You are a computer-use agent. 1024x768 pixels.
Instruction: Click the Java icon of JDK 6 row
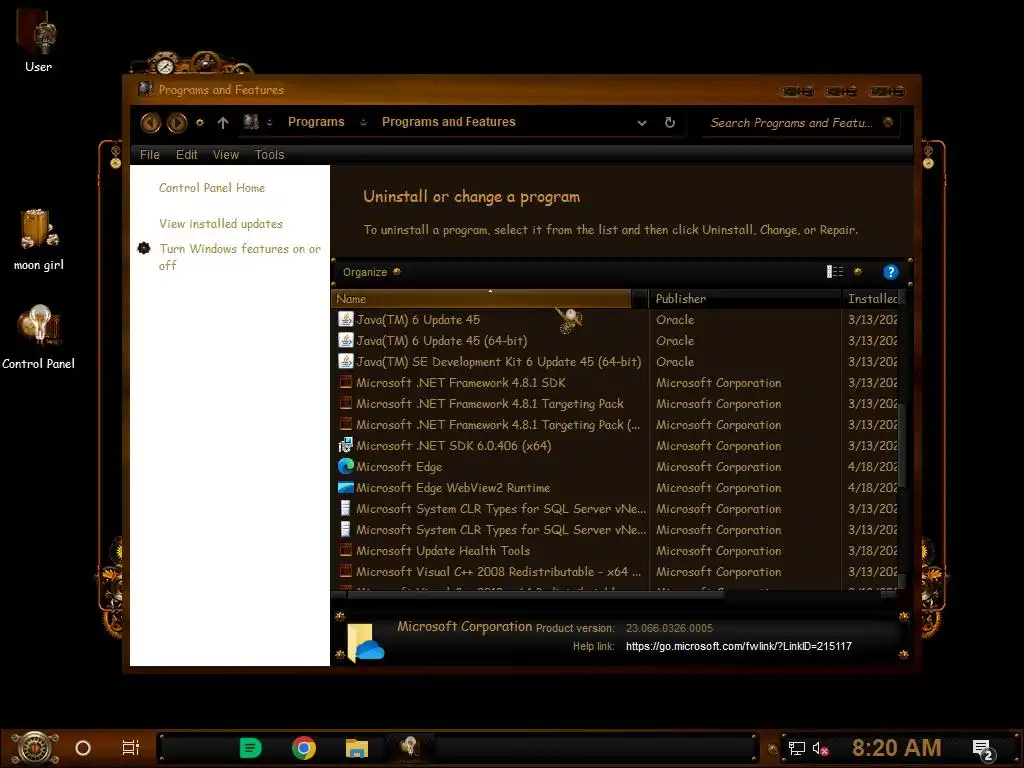pyautogui.click(x=345, y=361)
